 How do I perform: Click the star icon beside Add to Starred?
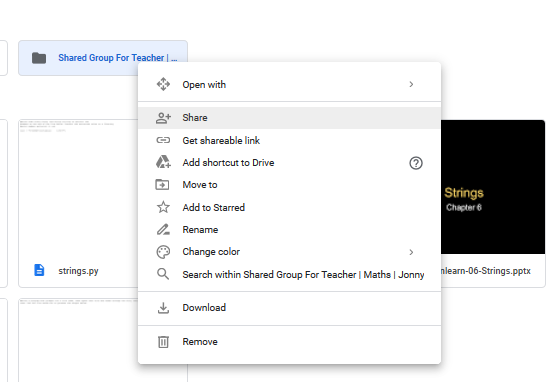(163, 207)
